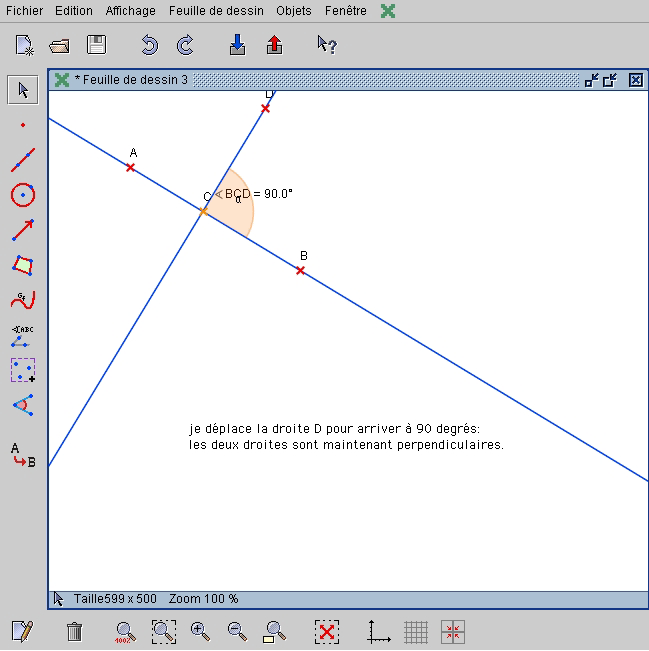Open the Feuille de dessin menu

click(x=217, y=11)
